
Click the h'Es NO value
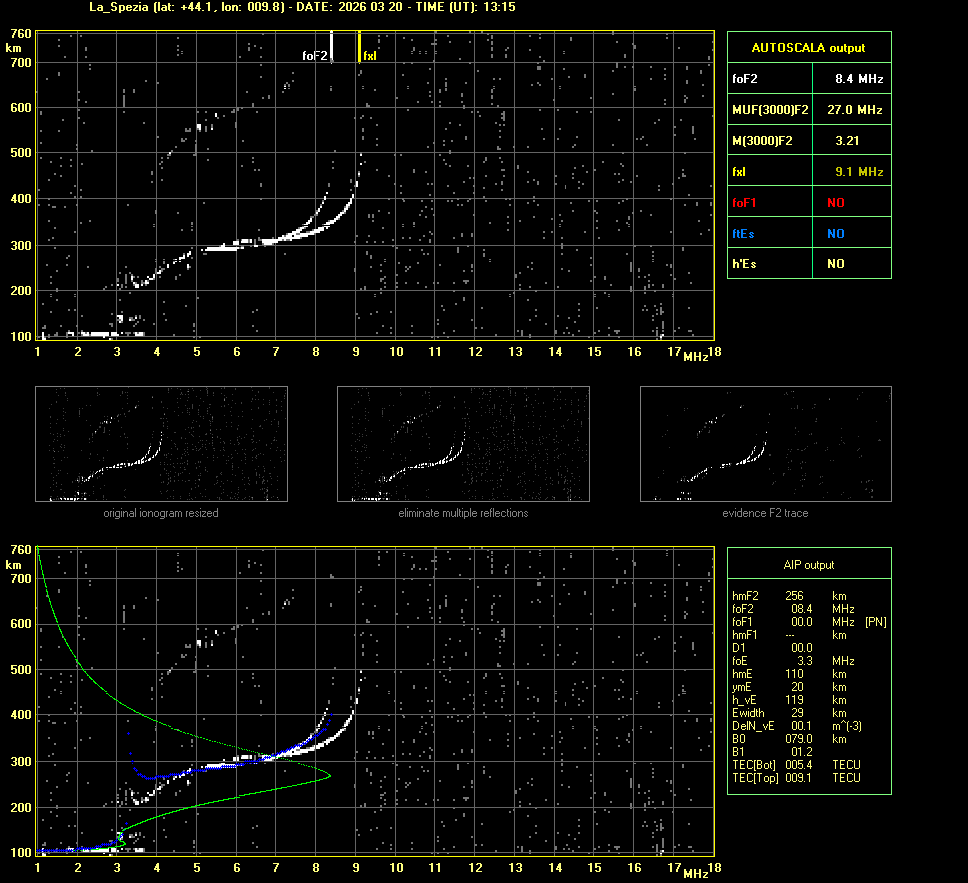pos(835,264)
